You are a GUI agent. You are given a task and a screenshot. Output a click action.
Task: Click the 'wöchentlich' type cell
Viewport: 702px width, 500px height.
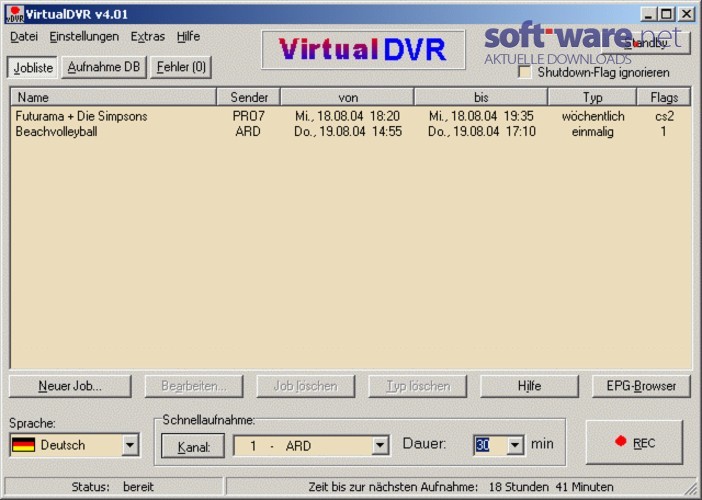[593, 116]
